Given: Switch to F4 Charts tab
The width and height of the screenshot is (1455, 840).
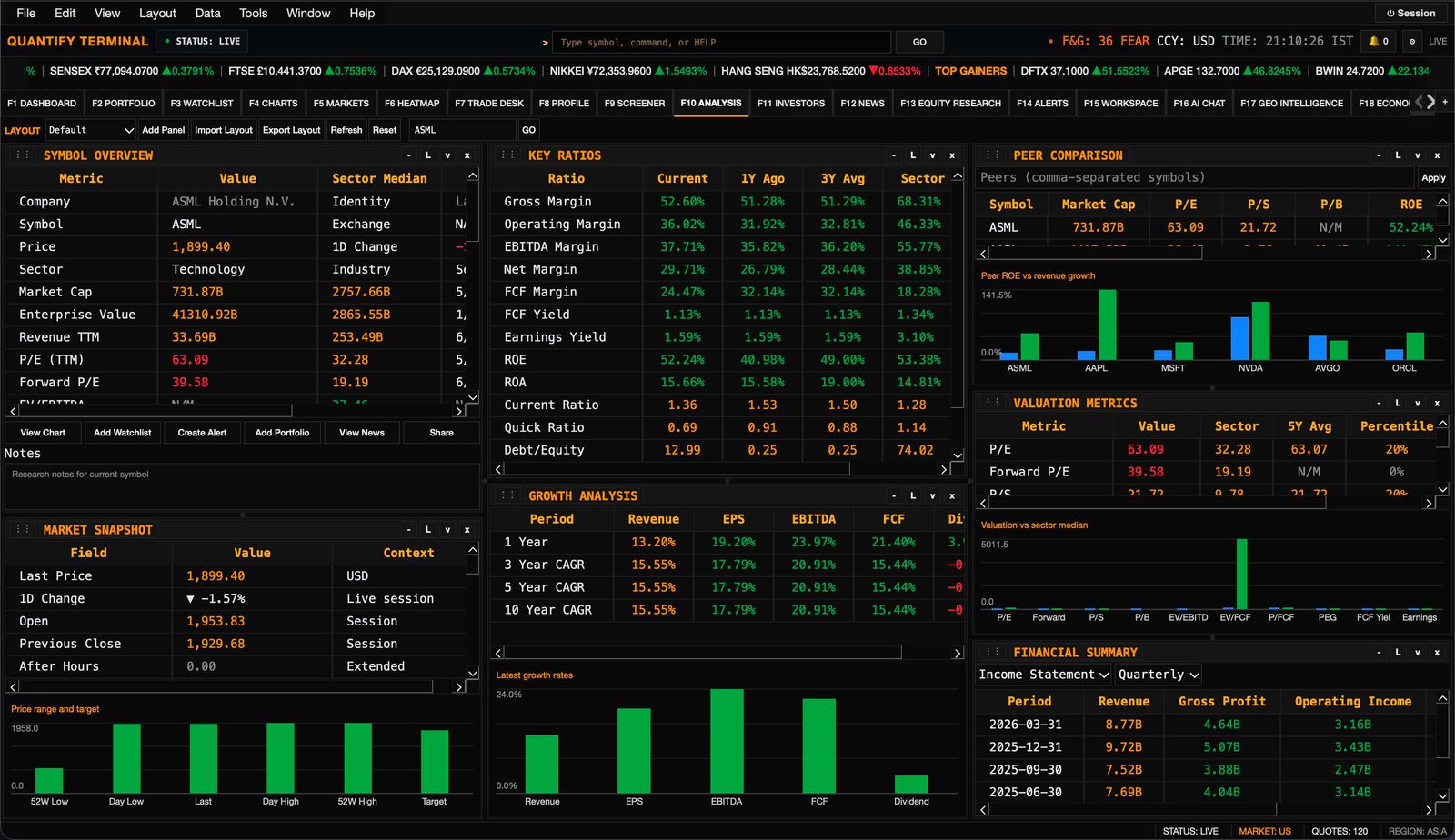Looking at the screenshot, I should click(273, 103).
